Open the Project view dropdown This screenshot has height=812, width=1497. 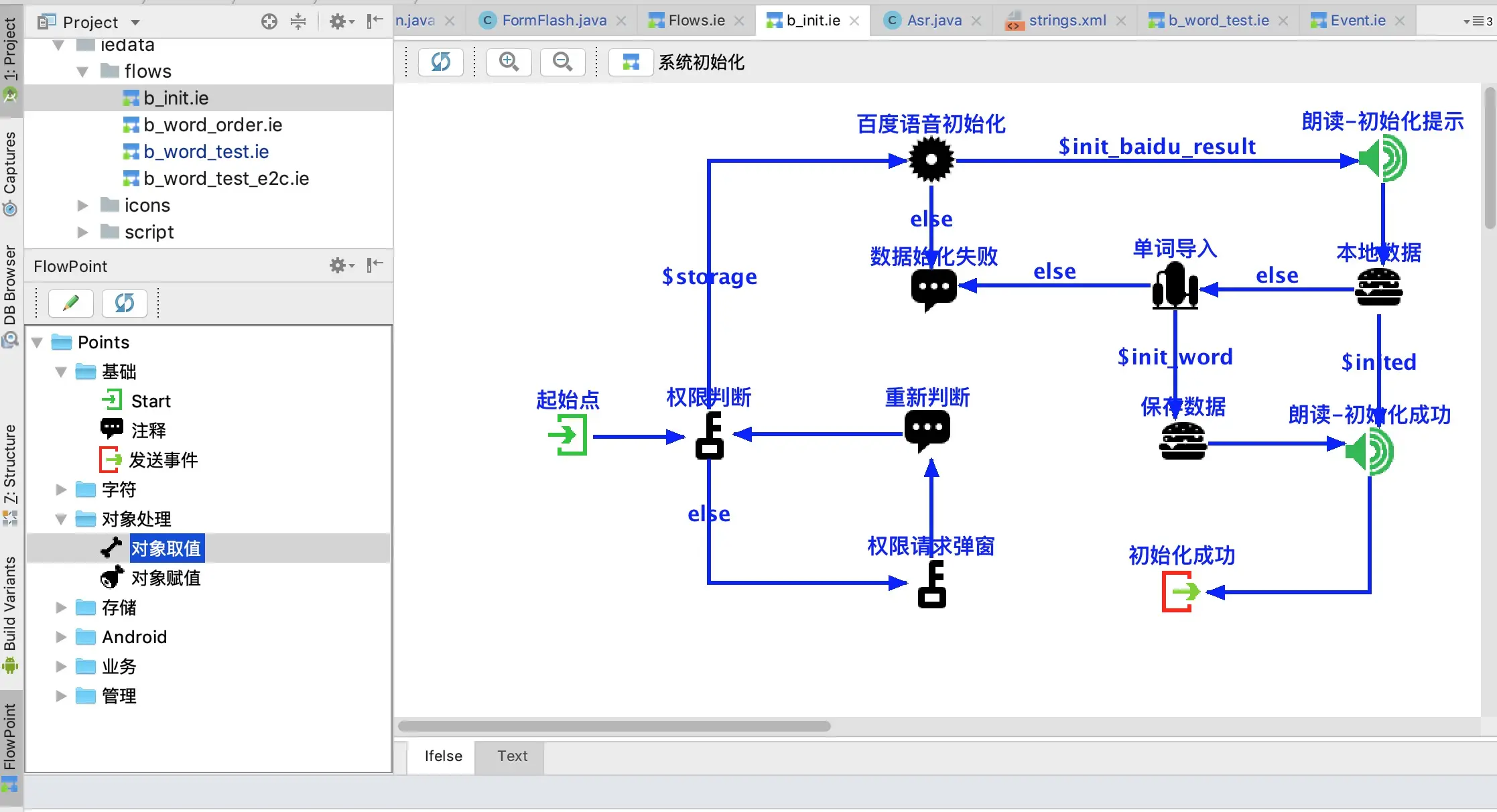(x=135, y=22)
